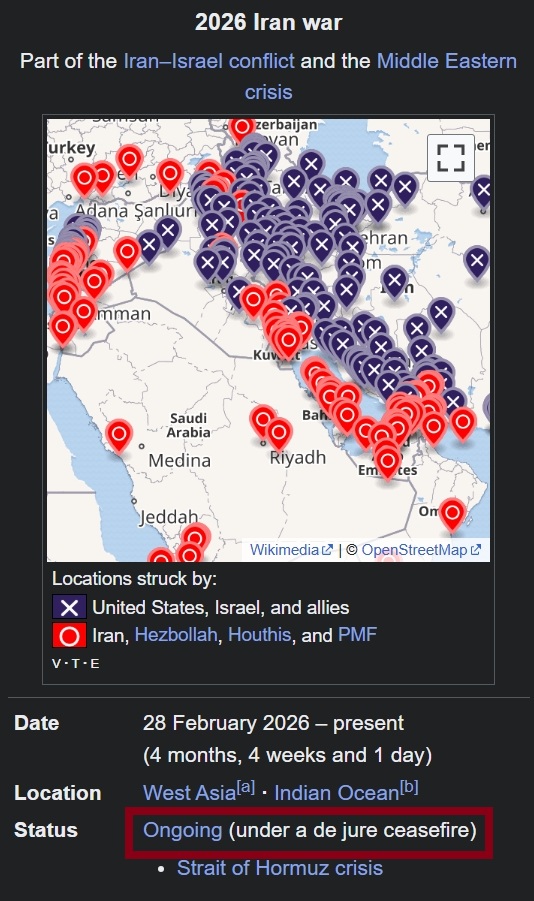
Task: Click the red marker near Medina
Action: coord(119,436)
